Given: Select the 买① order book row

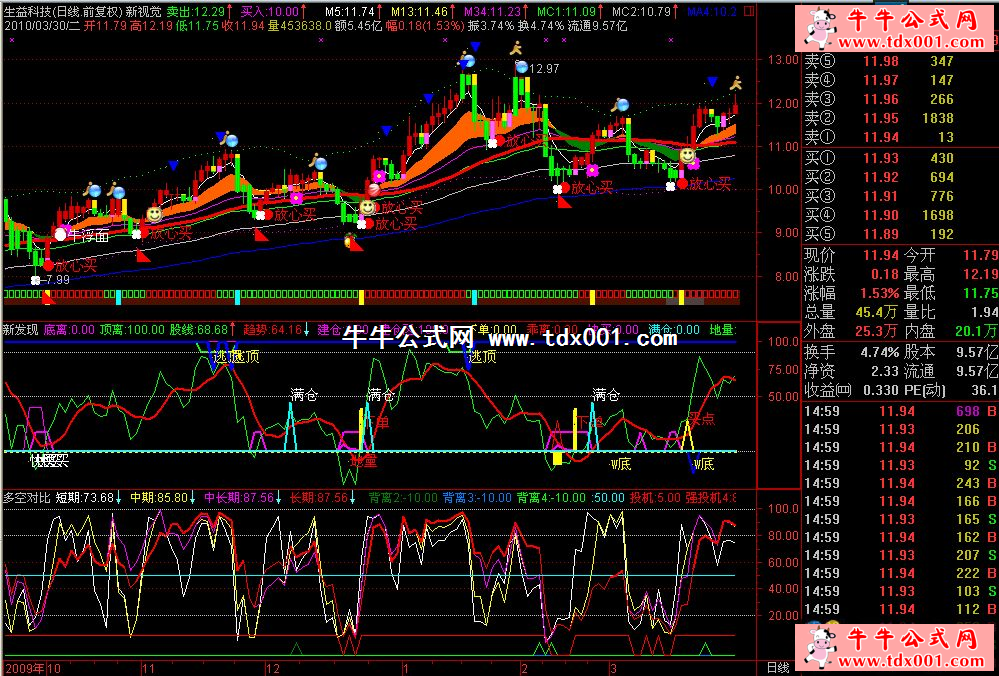Looking at the screenshot, I should pos(898,158).
